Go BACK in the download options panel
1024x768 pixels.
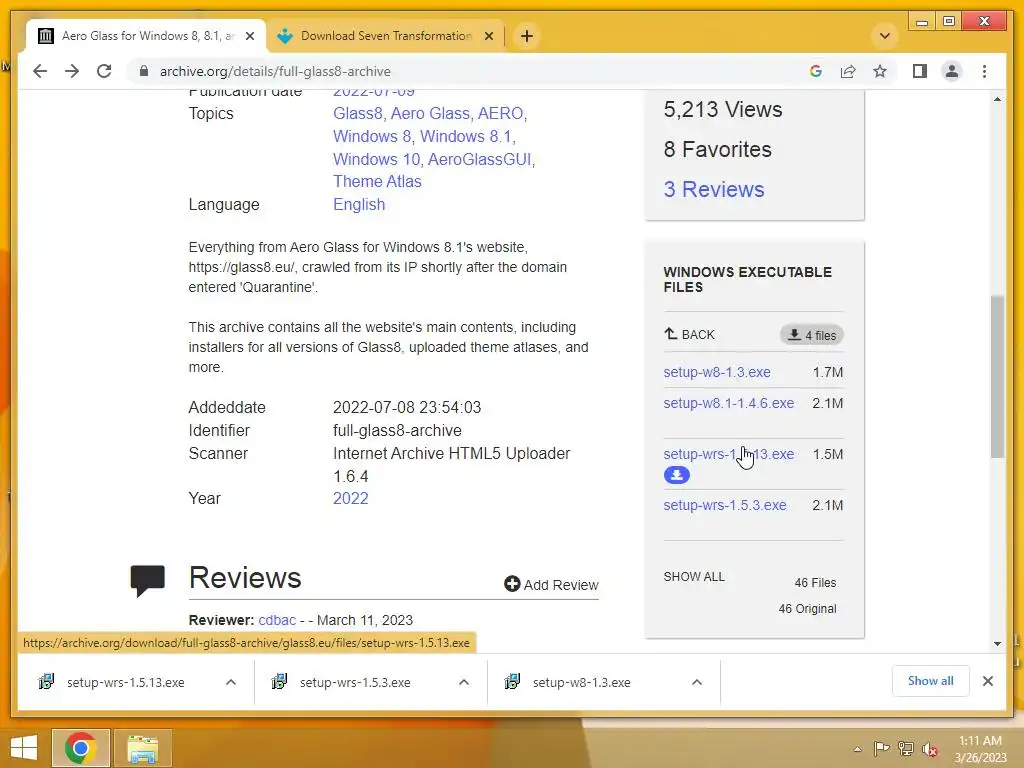pos(689,334)
